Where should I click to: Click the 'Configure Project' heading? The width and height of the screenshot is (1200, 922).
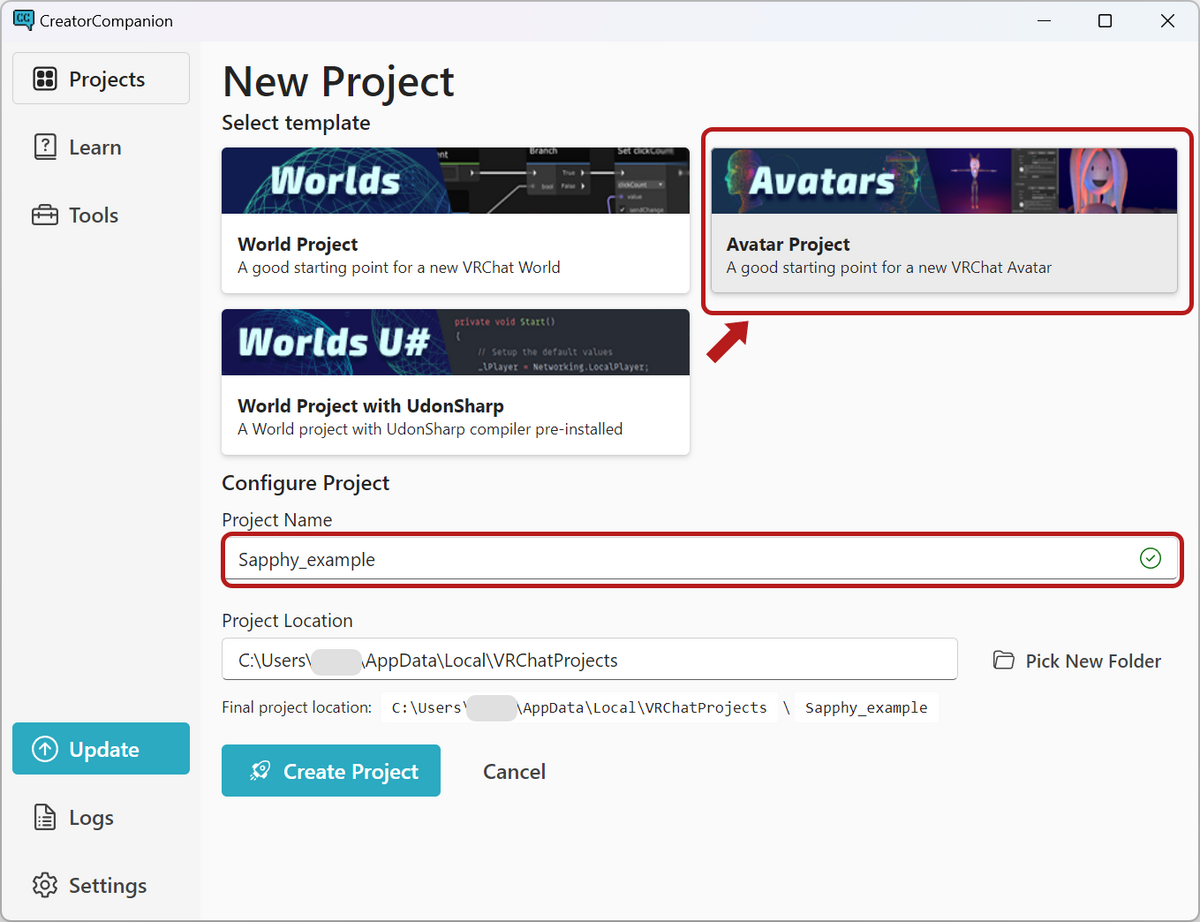pos(306,483)
